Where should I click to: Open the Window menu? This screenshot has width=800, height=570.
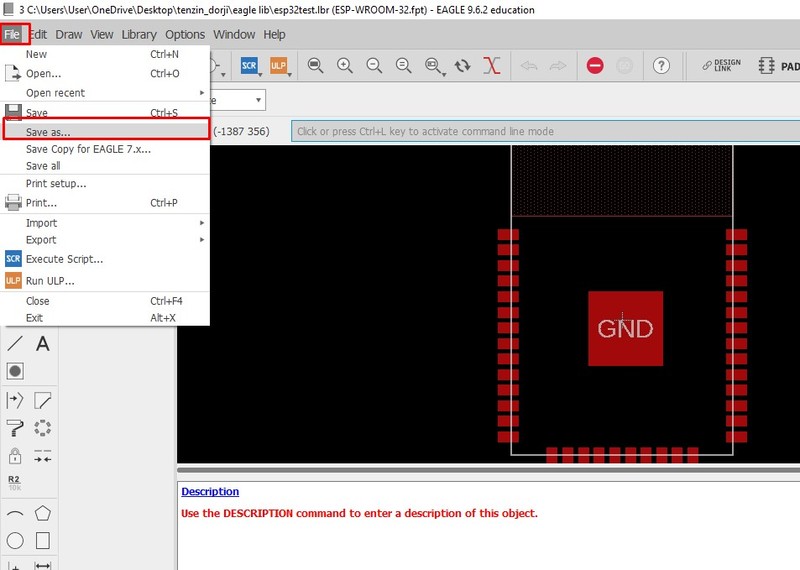234,34
